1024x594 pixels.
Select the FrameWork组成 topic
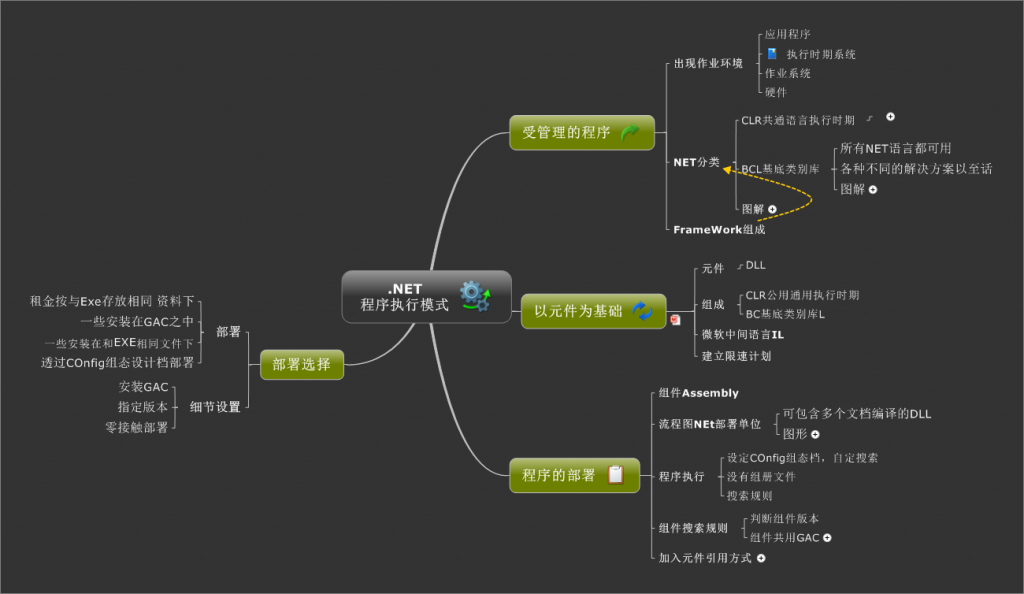click(718, 229)
